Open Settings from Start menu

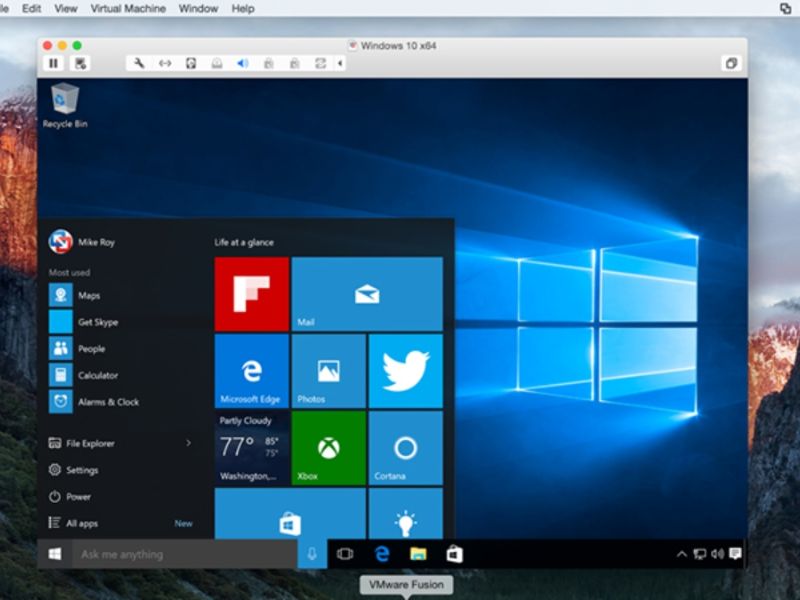(73, 470)
